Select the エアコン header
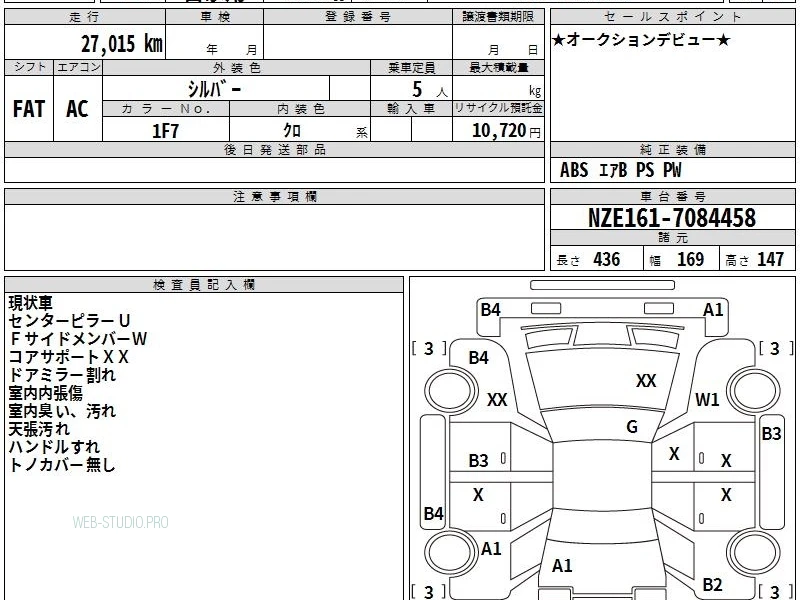Viewport: 800px width, 600px height. pyautogui.click(x=78, y=67)
